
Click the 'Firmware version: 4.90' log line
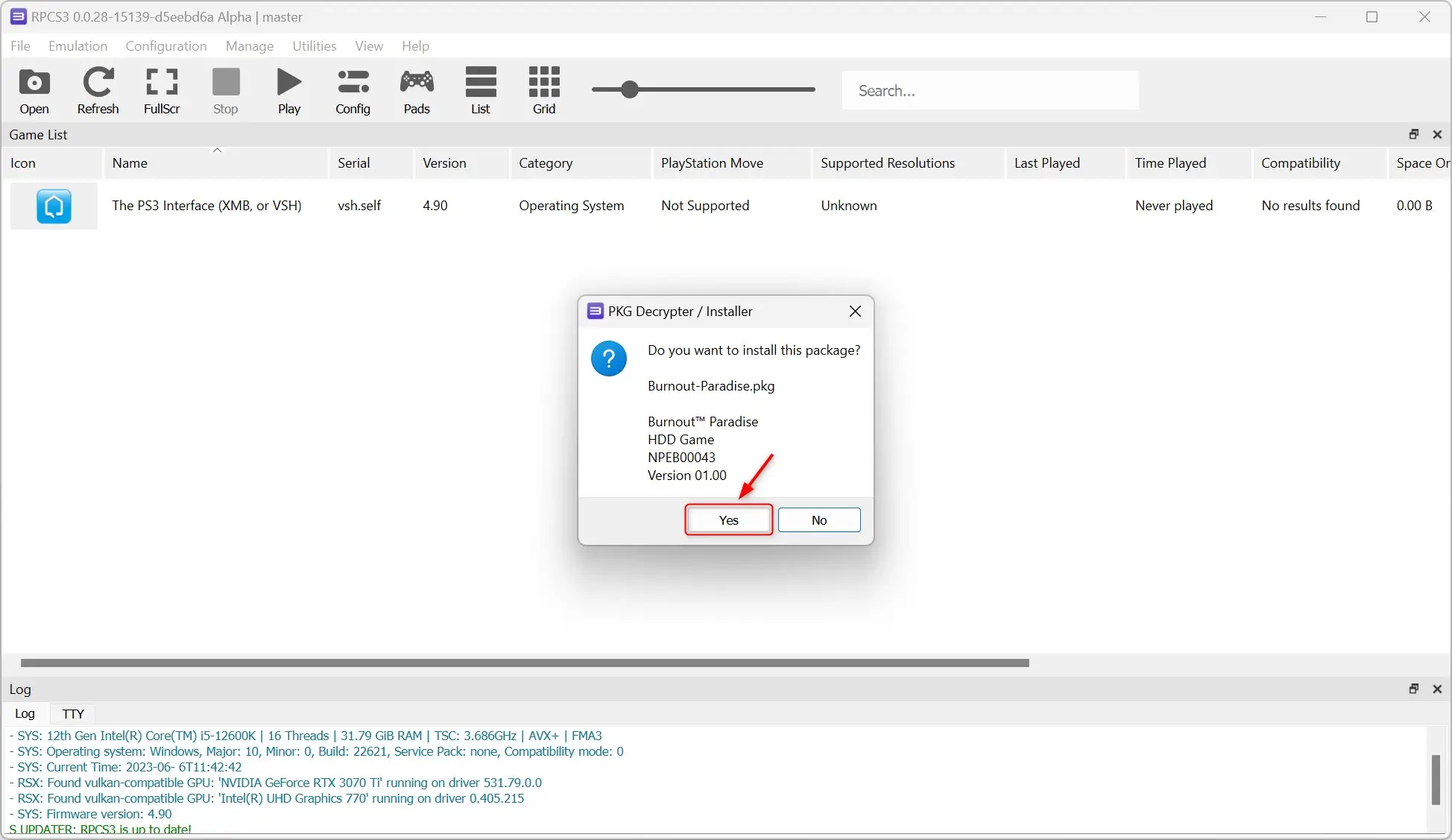coord(90,814)
